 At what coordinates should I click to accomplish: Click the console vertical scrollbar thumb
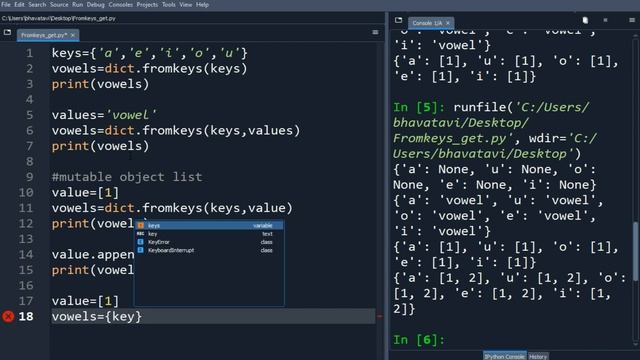tap(636, 251)
